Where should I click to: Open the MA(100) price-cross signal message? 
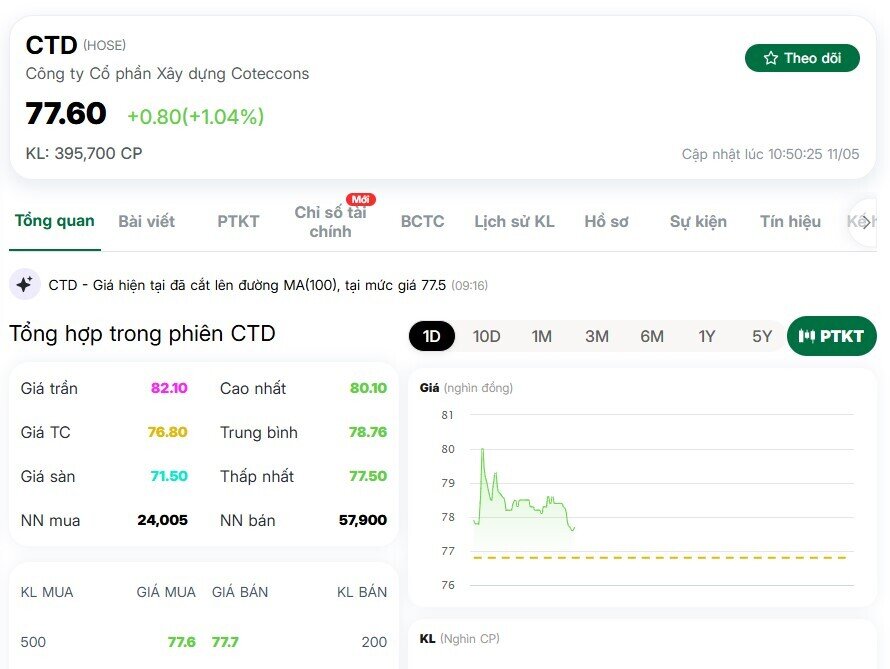pos(268,285)
